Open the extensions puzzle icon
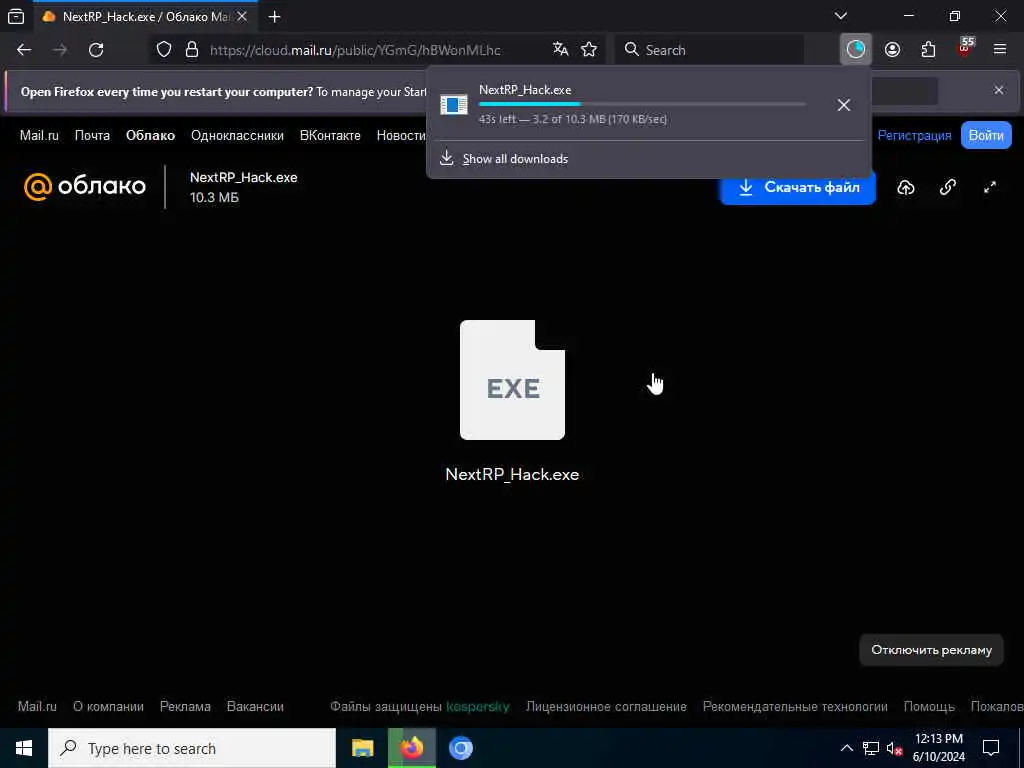1024x768 pixels. point(928,50)
